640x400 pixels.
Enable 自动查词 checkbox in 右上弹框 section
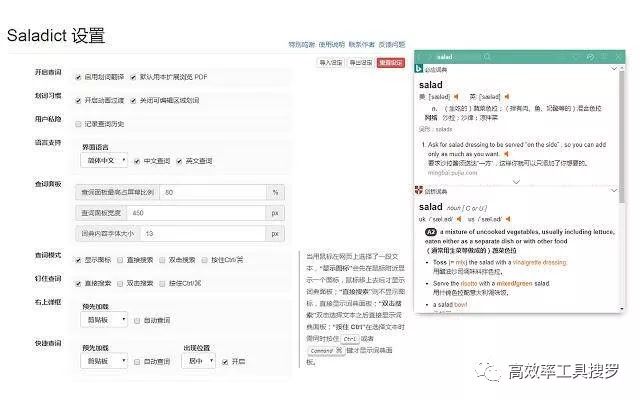tap(137, 321)
